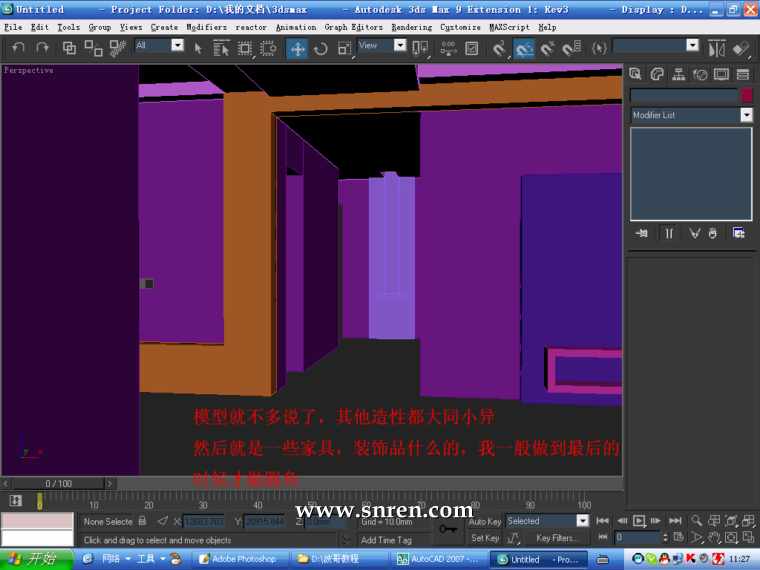Activate the Select and Move tool
Screen dimensions: 760x570
[x=297, y=48]
